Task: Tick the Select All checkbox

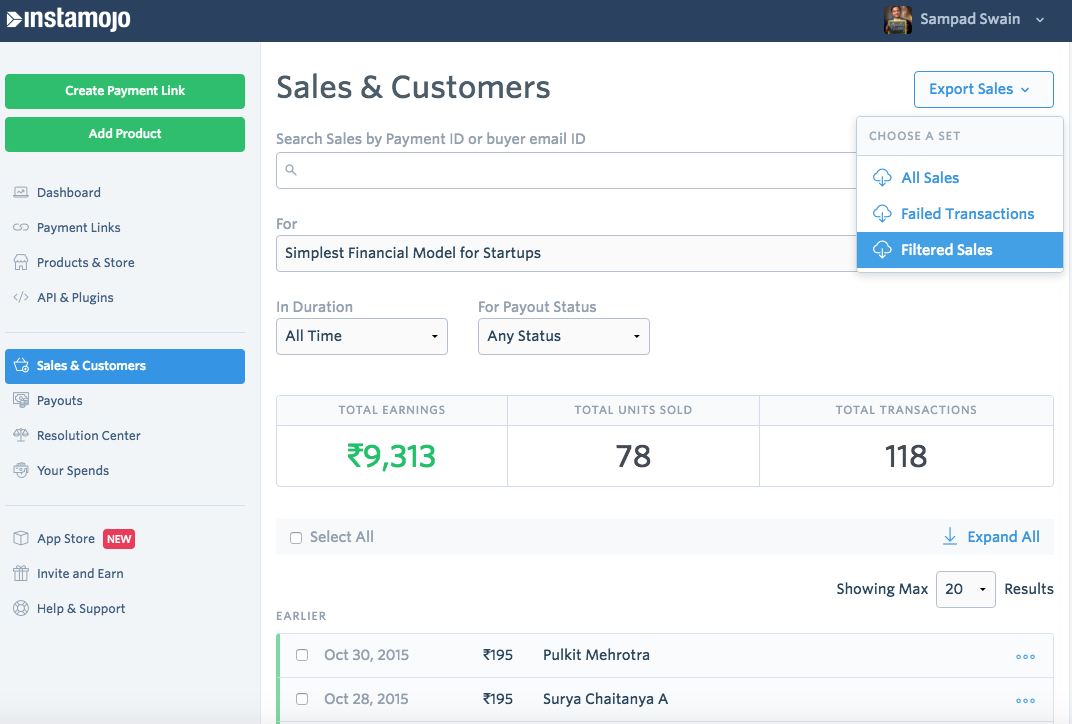Action: [296, 537]
